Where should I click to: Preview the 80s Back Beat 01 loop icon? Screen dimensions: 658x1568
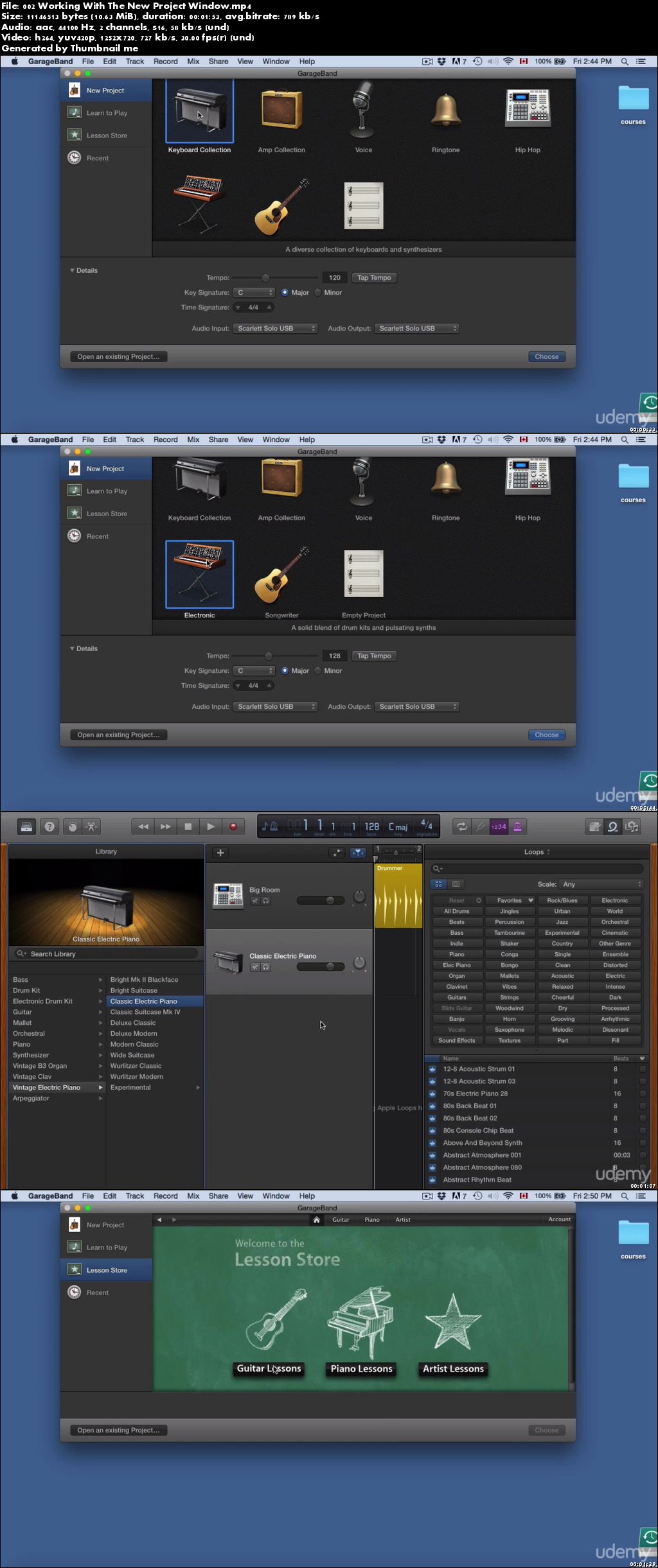[x=432, y=1106]
